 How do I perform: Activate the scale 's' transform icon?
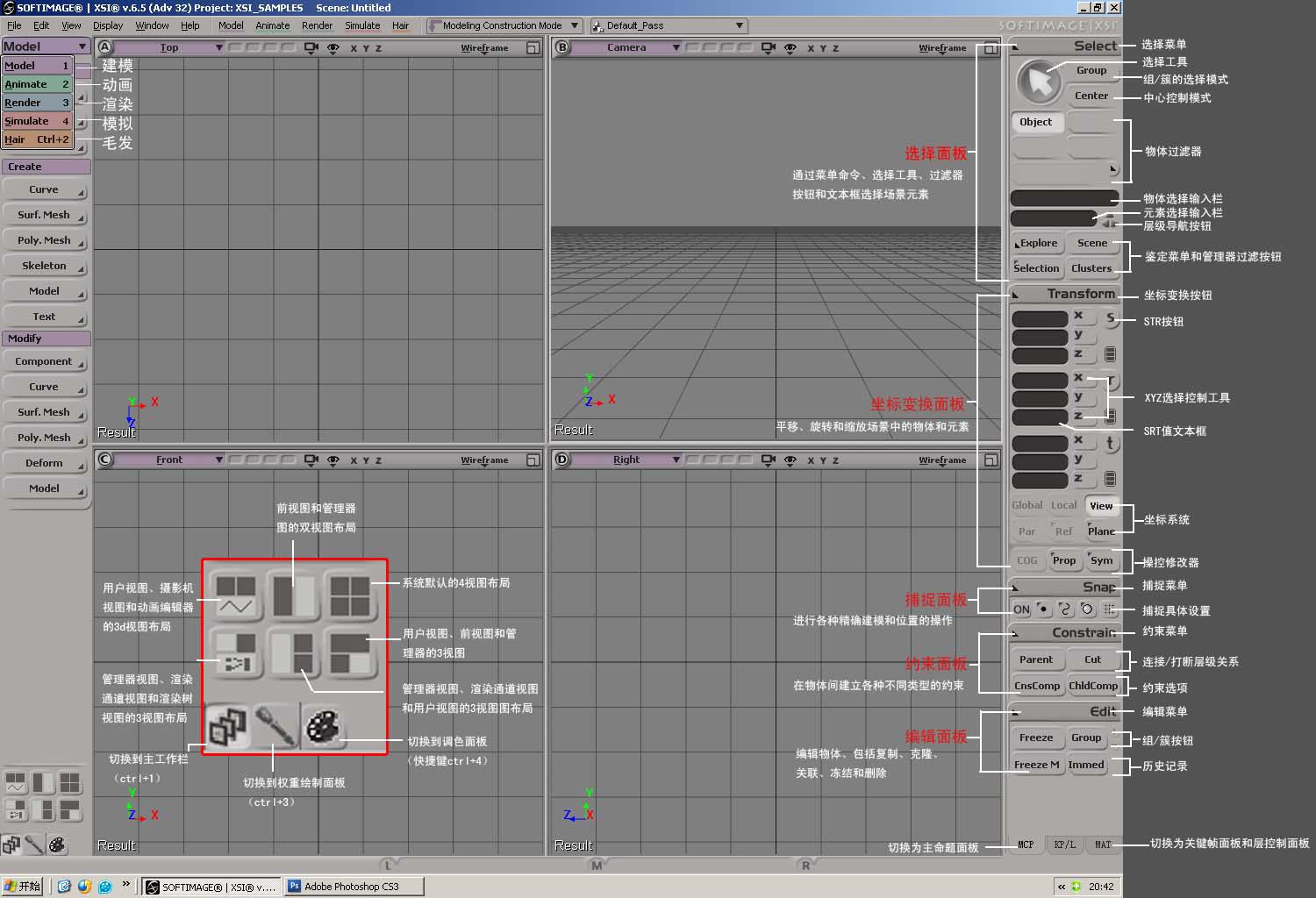(x=1110, y=318)
